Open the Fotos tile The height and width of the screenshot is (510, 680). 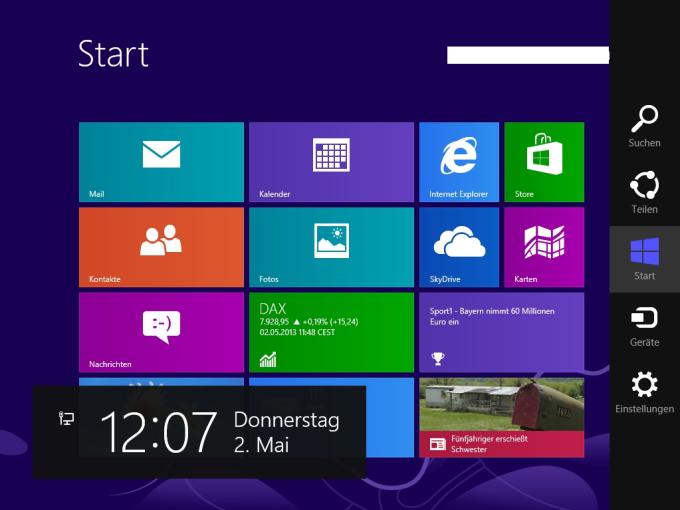coord(331,247)
